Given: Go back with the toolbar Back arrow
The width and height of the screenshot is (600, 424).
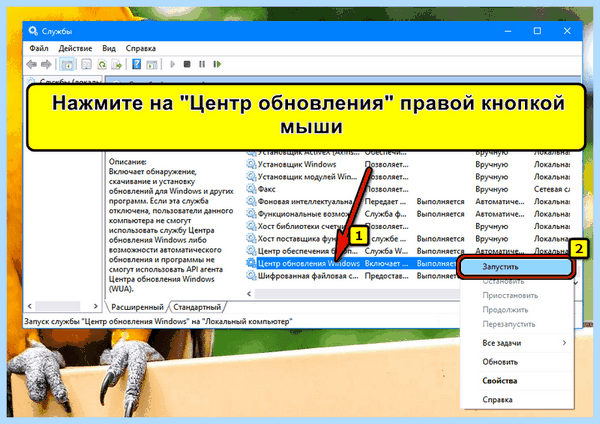Looking at the screenshot, I should (x=31, y=64).
